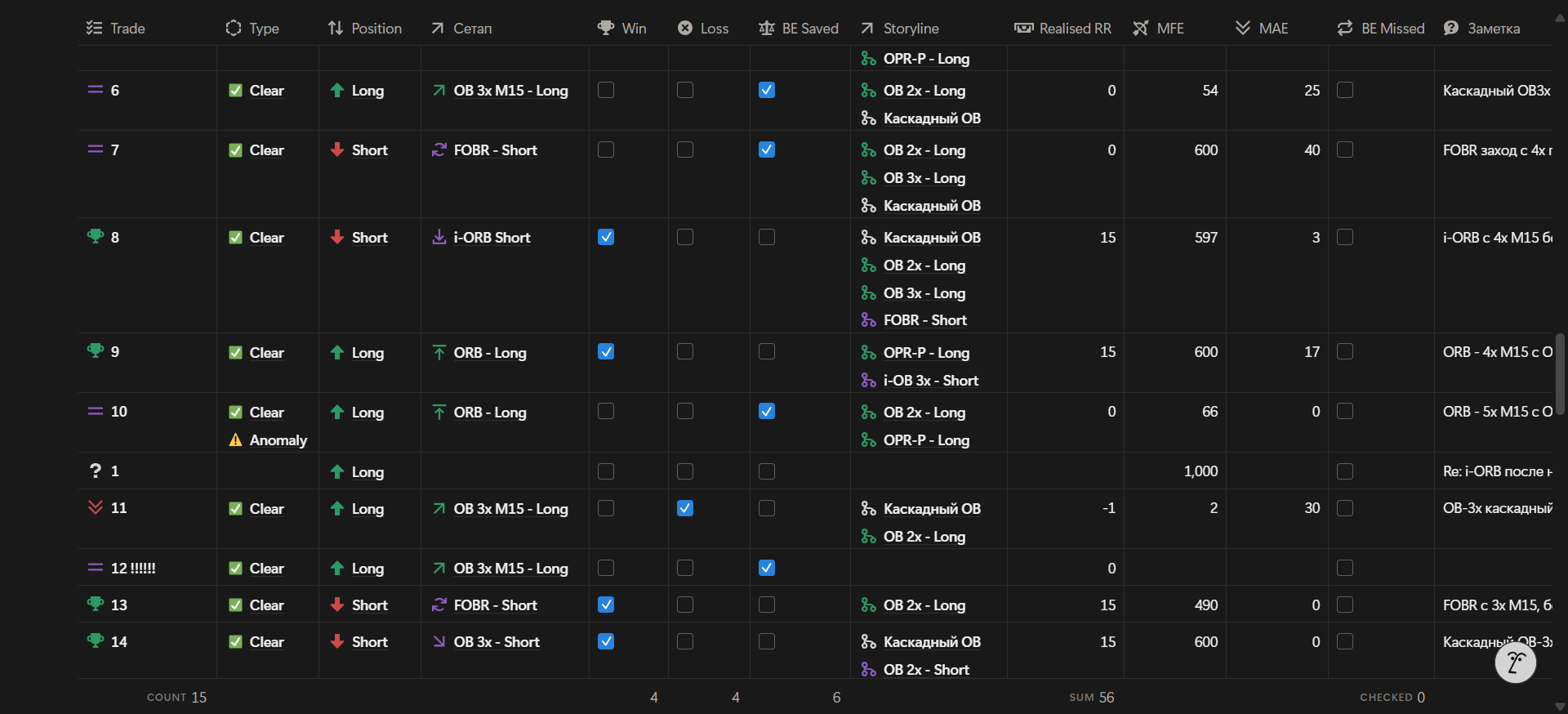Click the green trophy icon of trade 8
The image size is (1568, 714).
click(96, 236)
